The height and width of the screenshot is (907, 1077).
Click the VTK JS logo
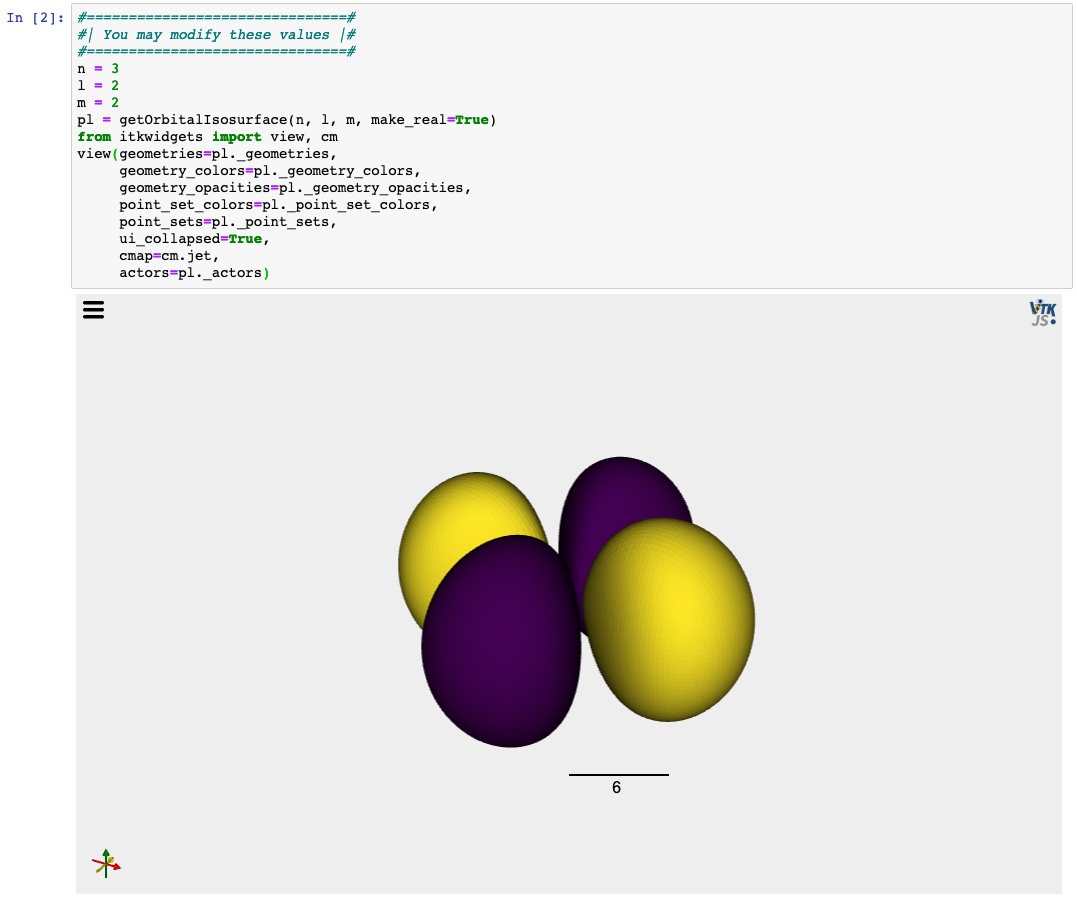(1042, 311)
